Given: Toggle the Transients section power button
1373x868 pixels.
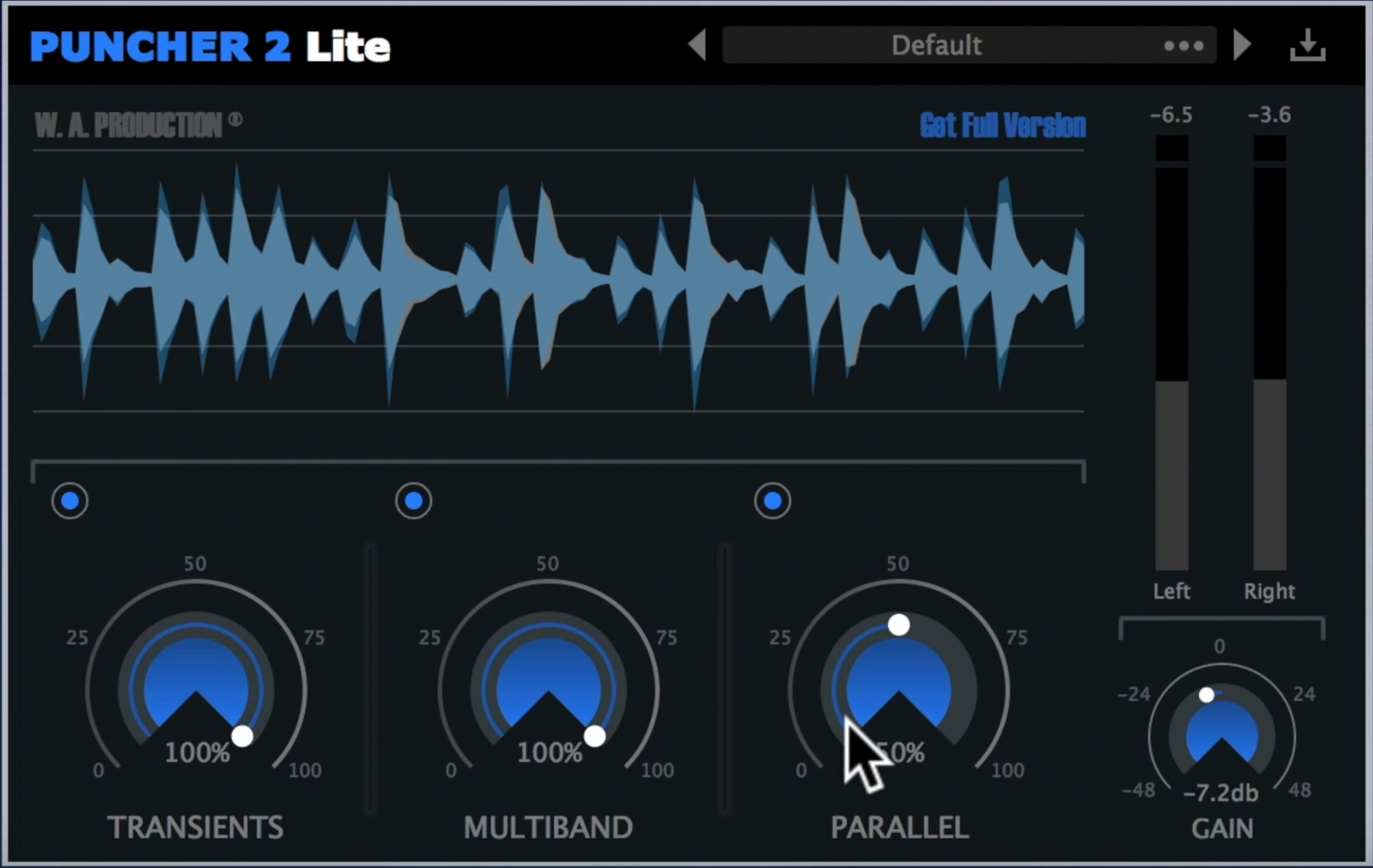Looking at the screenshot, I should 70,501.
